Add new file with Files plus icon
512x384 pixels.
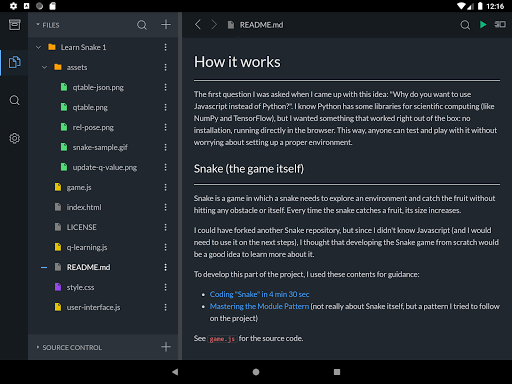click(x=166, y=25)
